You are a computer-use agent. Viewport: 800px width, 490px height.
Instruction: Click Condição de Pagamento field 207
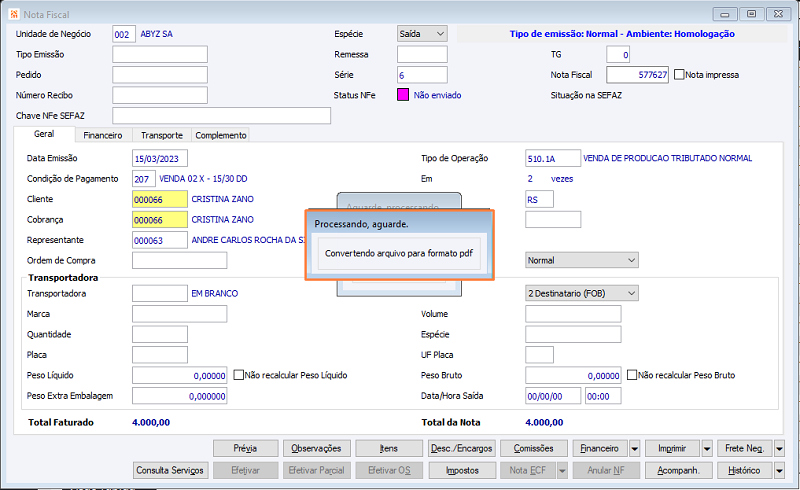[143, 179]
